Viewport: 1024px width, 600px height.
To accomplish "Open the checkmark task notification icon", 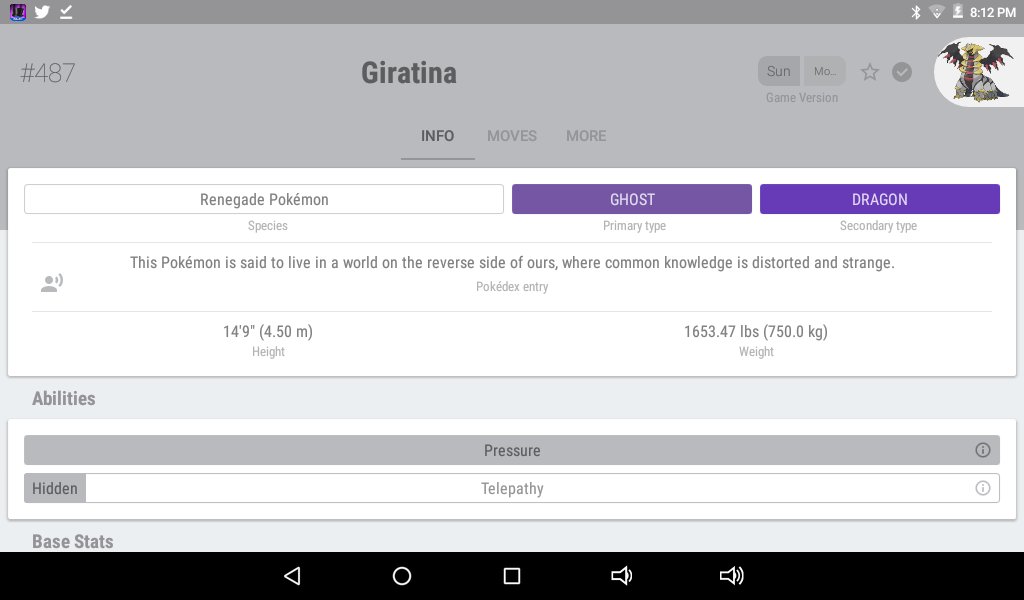I will click(x=66, y=12).
